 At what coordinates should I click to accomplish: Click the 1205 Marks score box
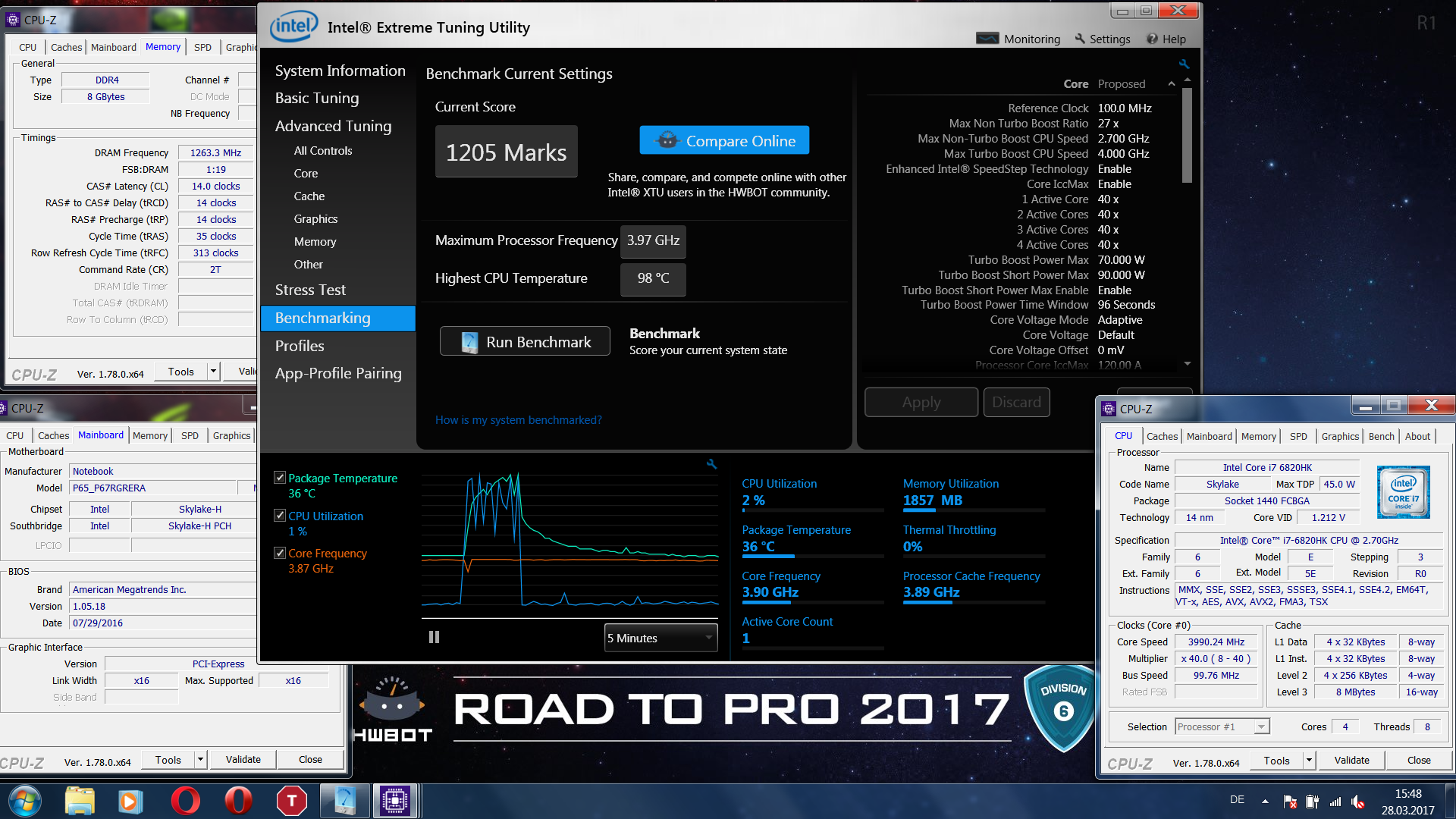pyautogui.click(x=506, y=152)
